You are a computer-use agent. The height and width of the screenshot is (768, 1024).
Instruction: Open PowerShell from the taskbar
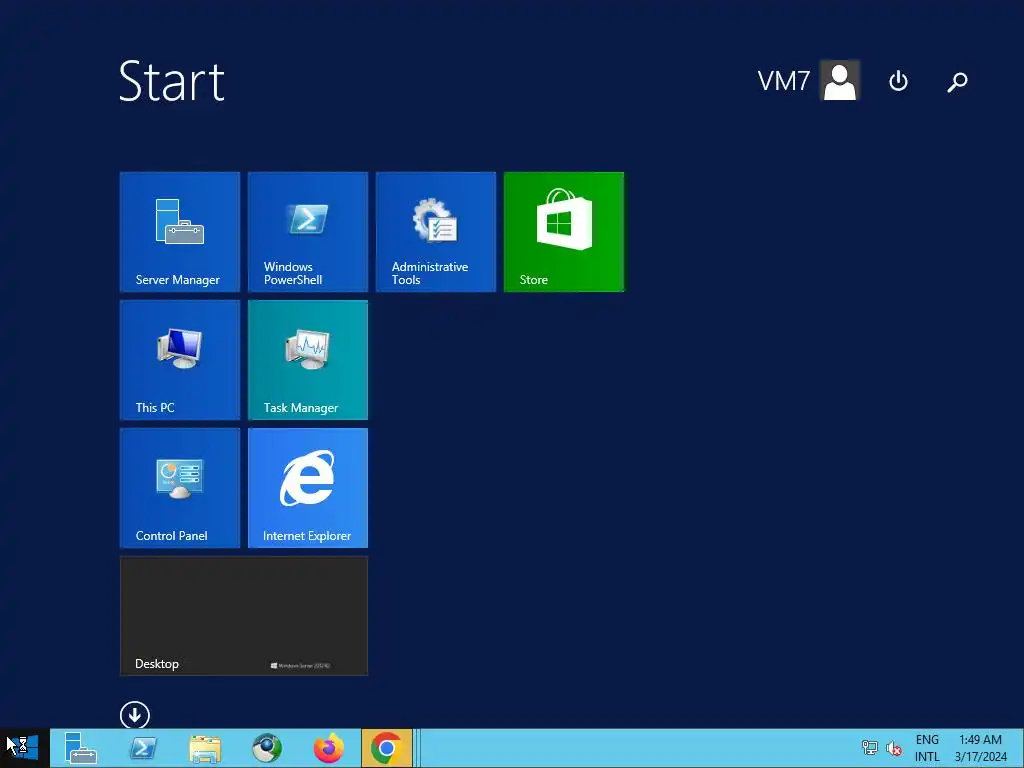(143, 748)
